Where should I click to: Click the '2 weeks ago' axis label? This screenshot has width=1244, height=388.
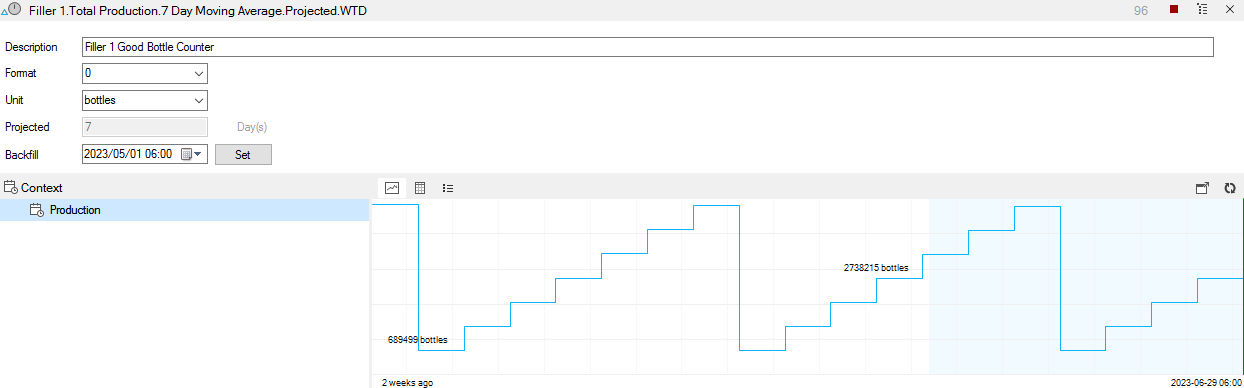point(407,382)
